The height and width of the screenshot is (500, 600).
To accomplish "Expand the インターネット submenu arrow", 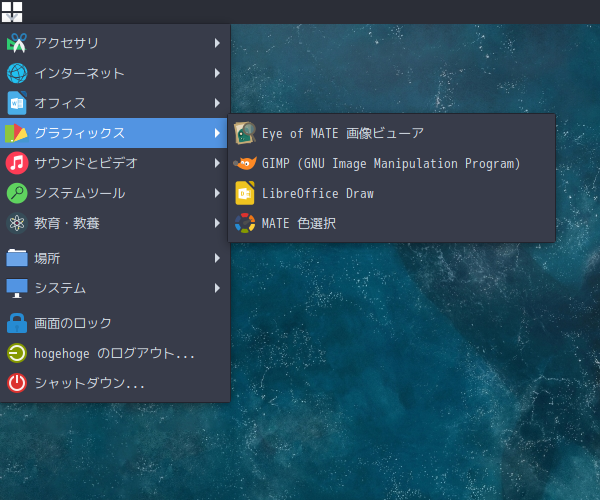I will tap(217, 73).
